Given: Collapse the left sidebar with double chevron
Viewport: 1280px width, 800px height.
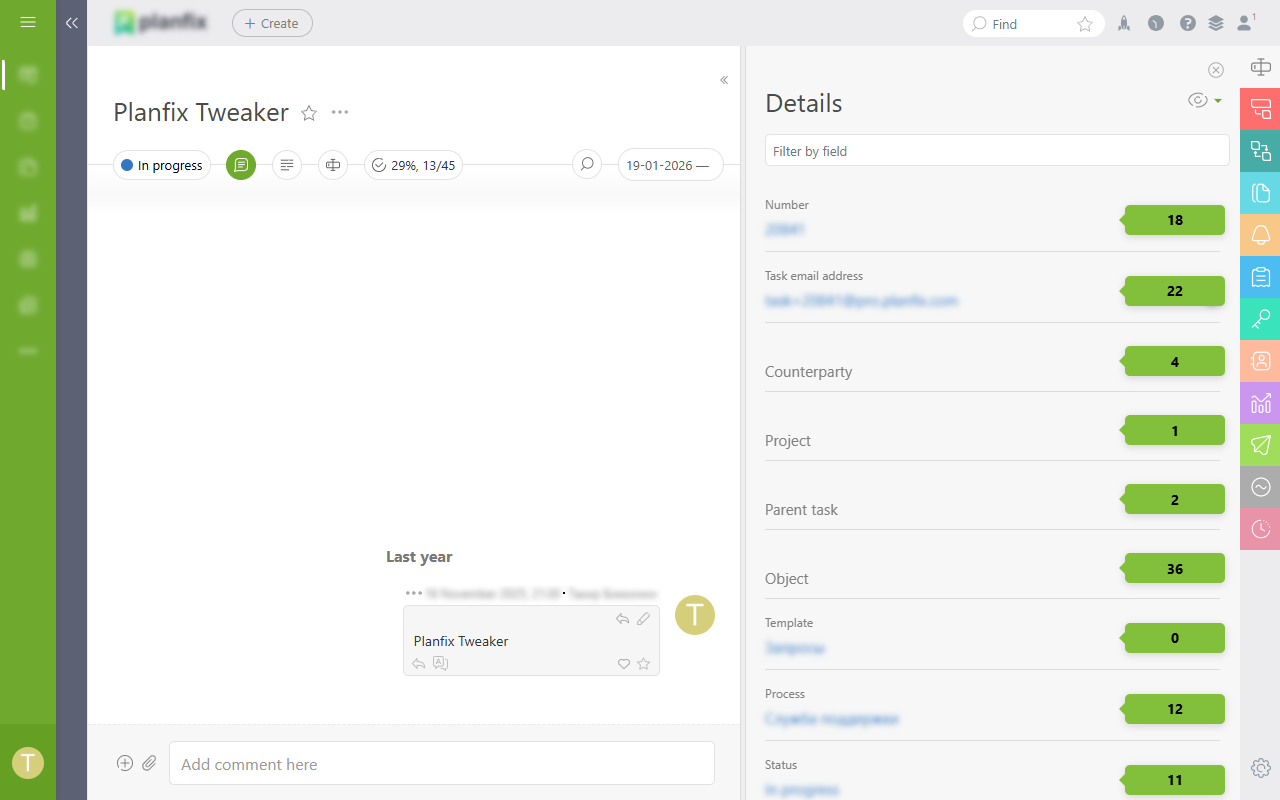Looking at the screenshot, I should pos(72,22).
